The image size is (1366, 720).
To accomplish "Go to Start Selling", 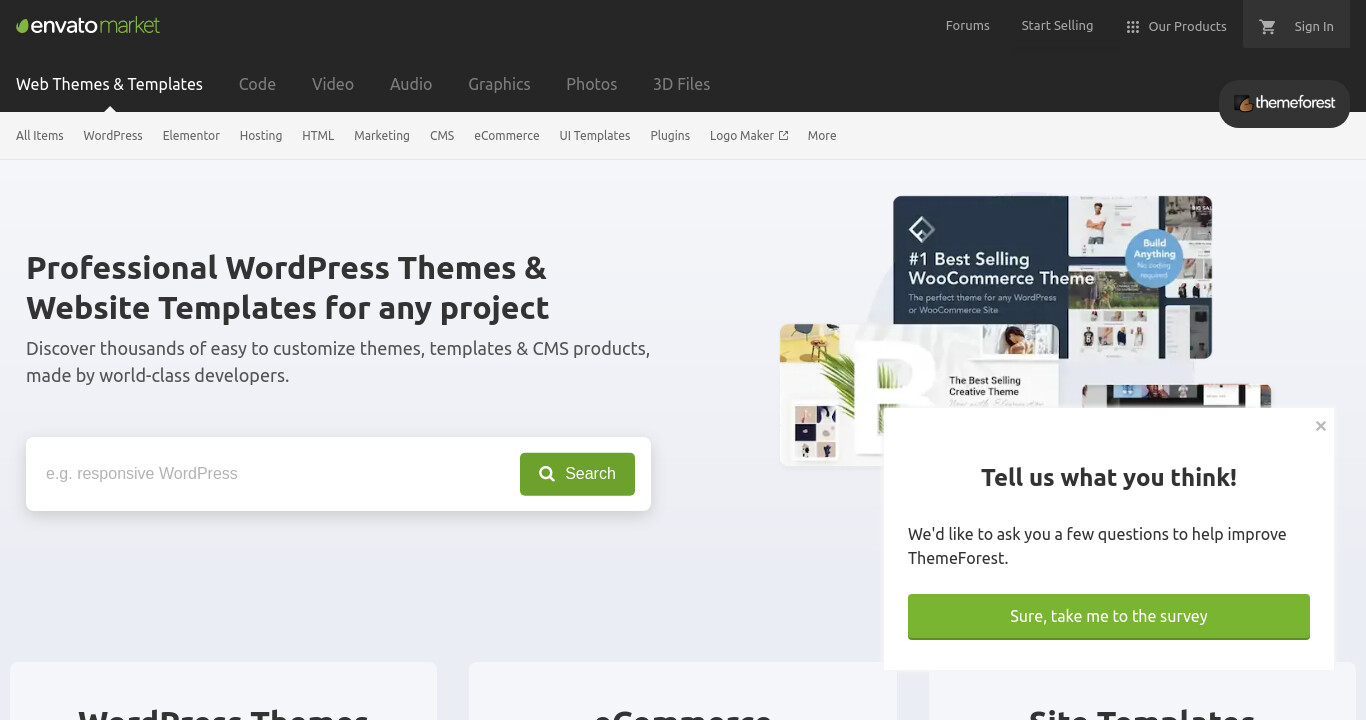I will tap(1057, 26).
